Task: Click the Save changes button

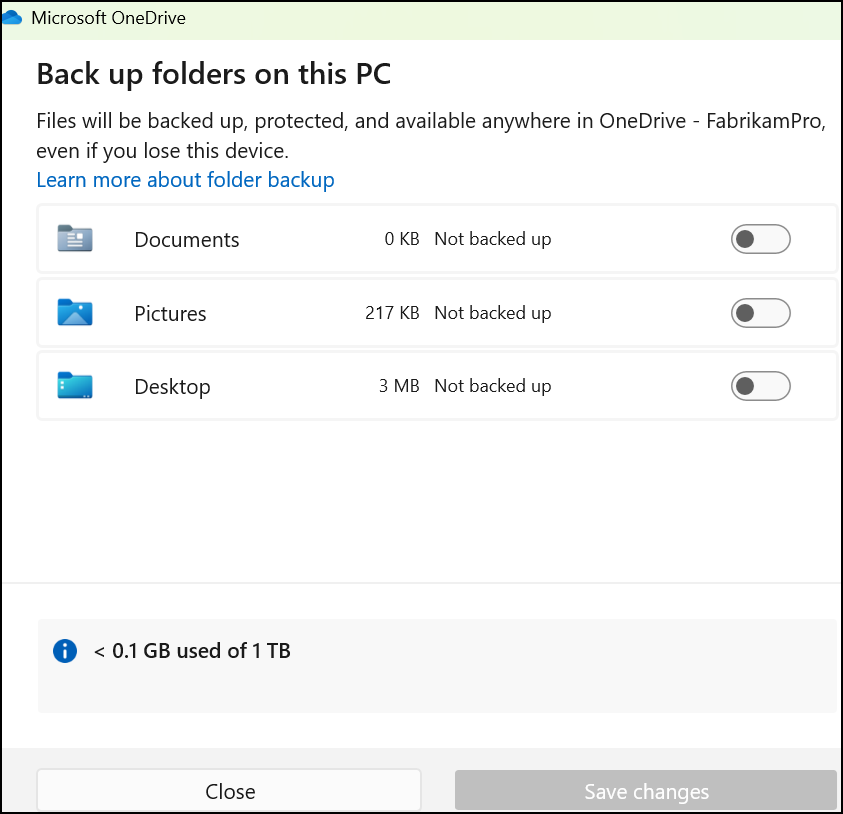Action: 646,790
